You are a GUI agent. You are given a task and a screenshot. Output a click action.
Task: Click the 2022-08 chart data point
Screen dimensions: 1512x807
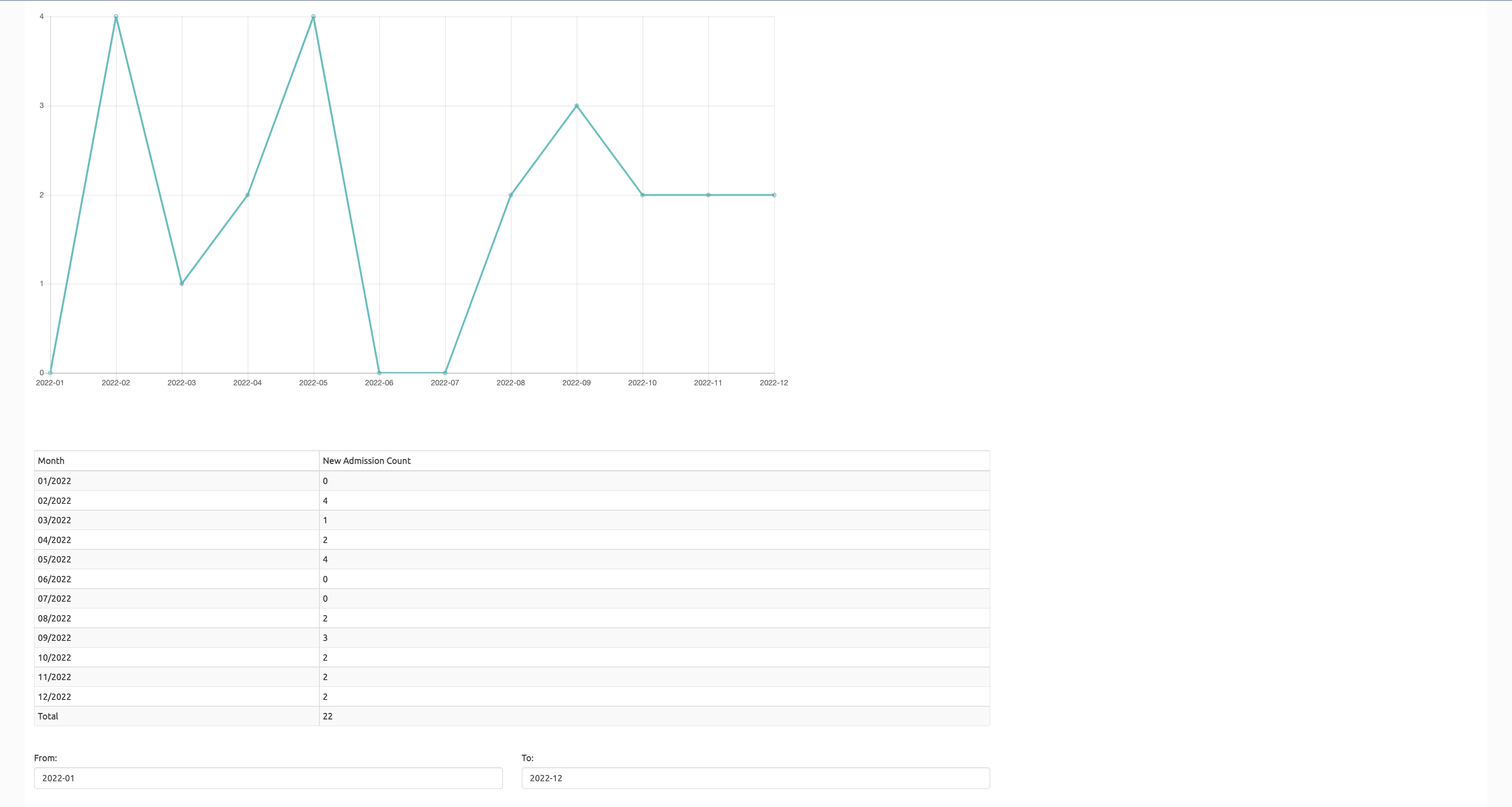point(510,195)
